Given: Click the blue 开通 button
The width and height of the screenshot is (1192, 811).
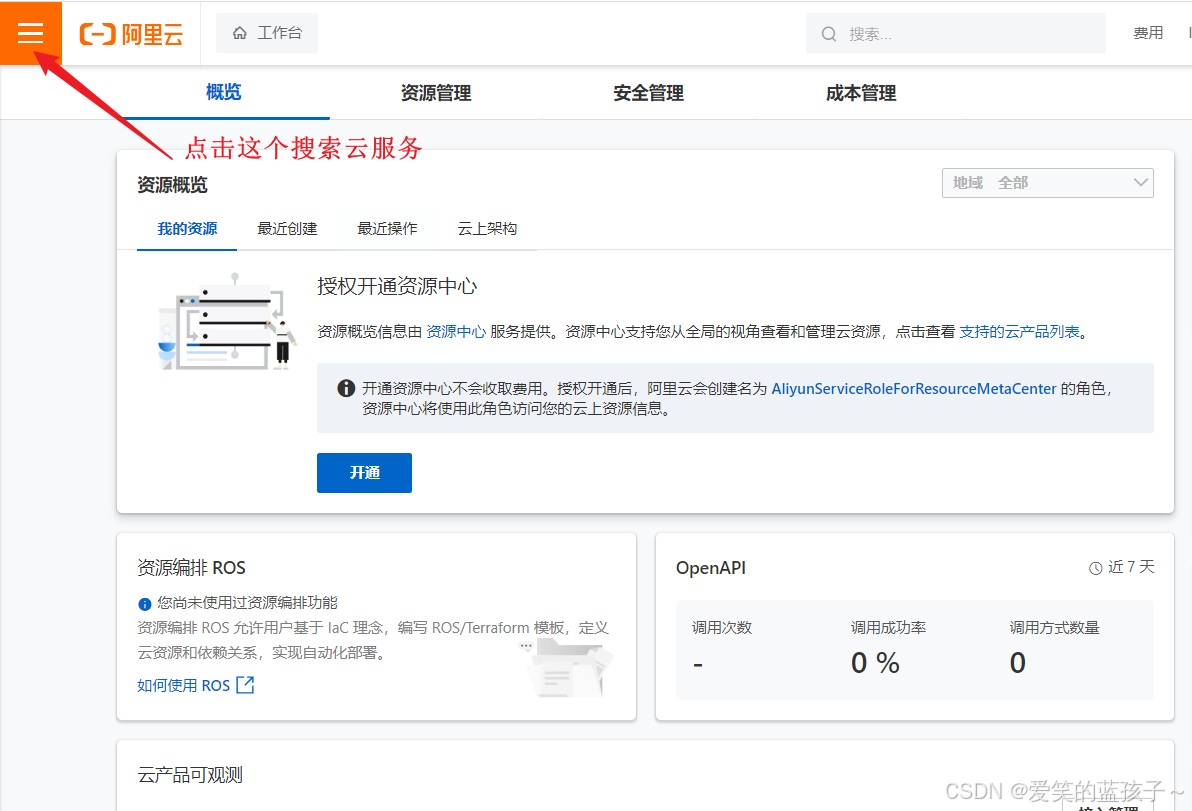Looking at the screenshot, I should (x=364, y=472).
